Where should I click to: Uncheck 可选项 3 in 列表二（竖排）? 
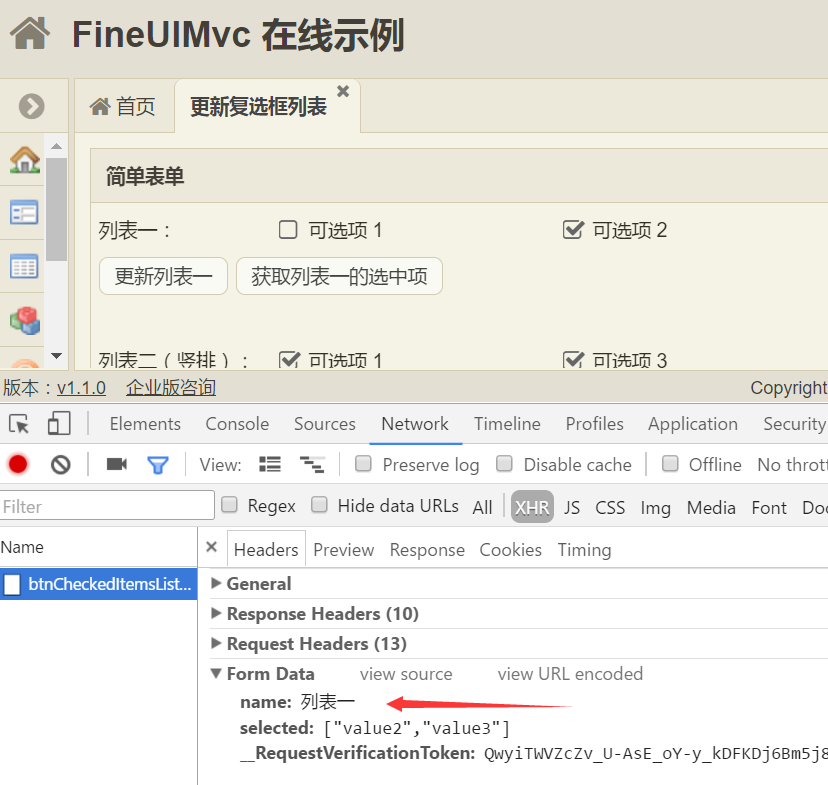(573, 360)
